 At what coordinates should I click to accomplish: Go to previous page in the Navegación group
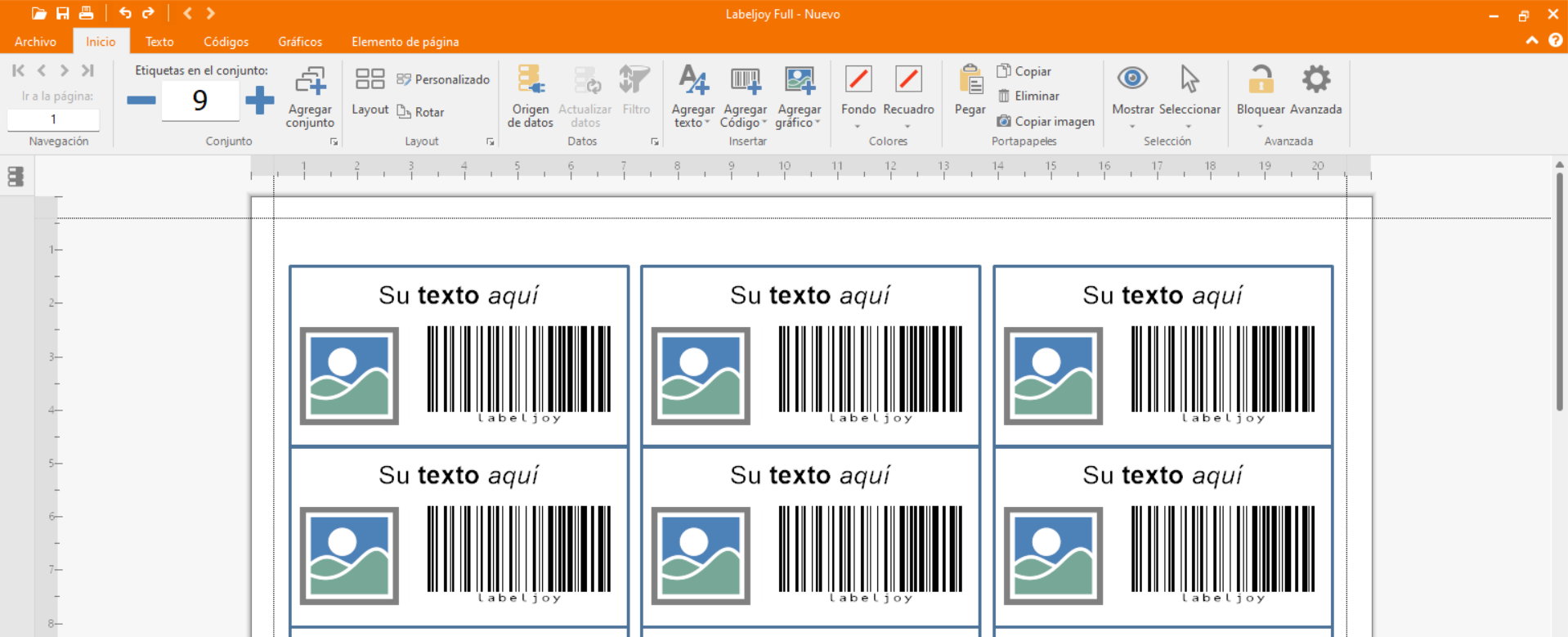42,70
